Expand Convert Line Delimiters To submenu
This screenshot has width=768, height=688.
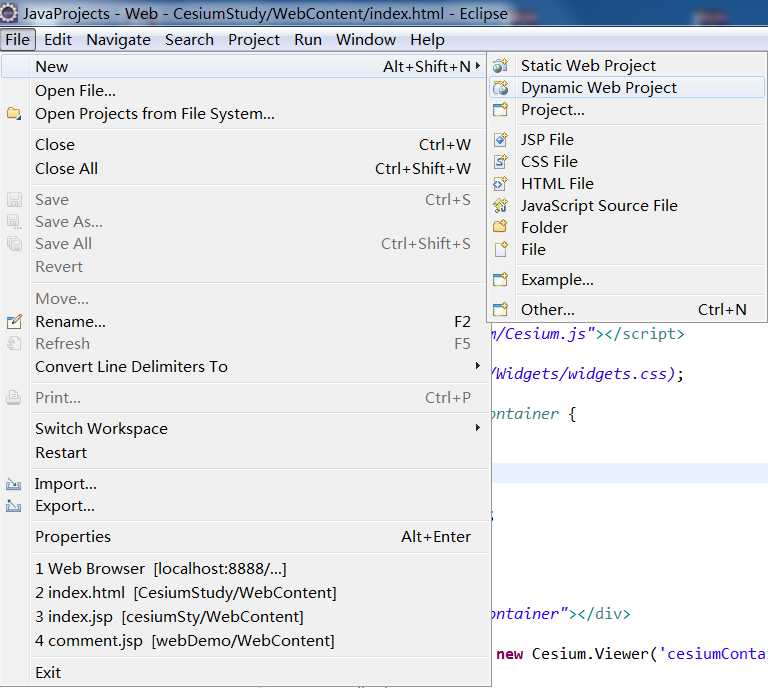(x=478, y=366)
